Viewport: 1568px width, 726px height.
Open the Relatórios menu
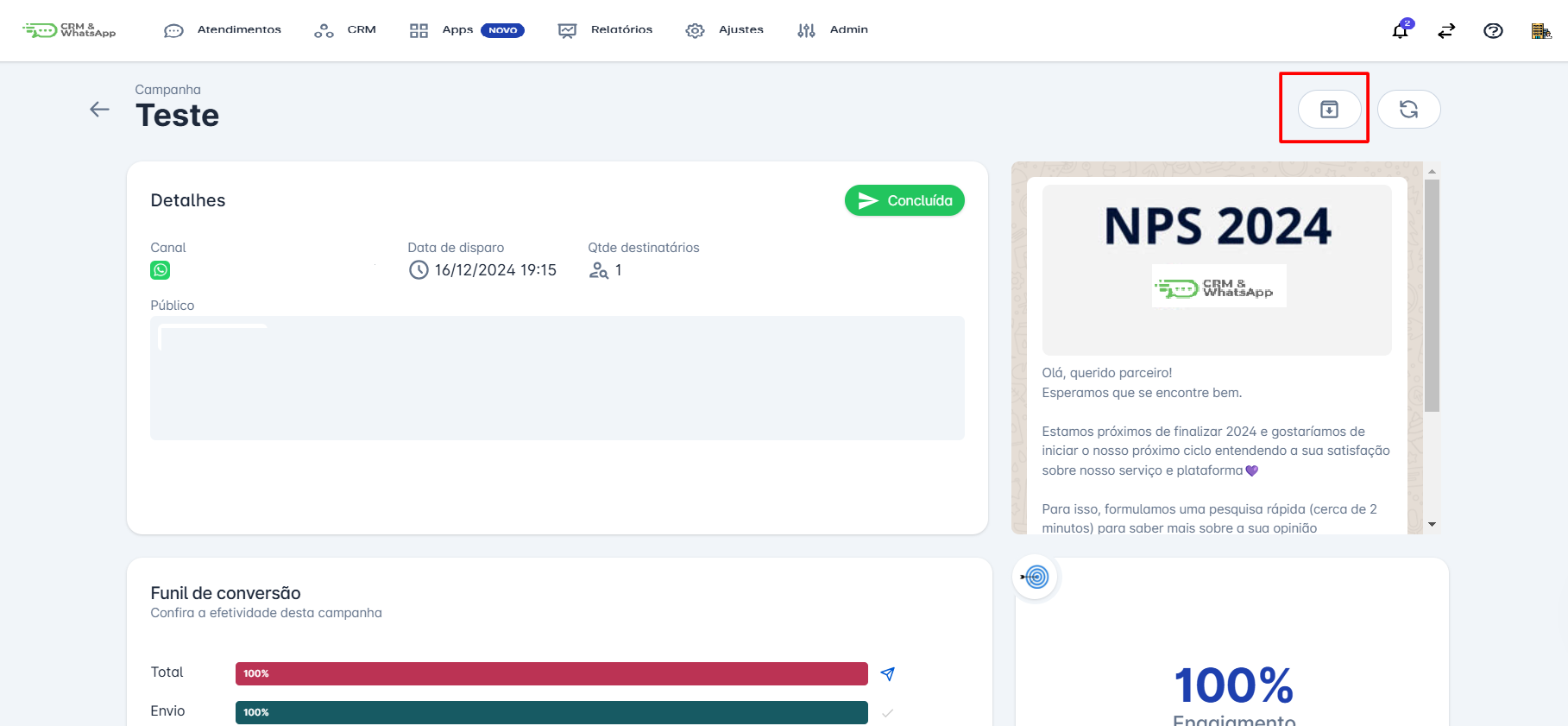(606, 30)
